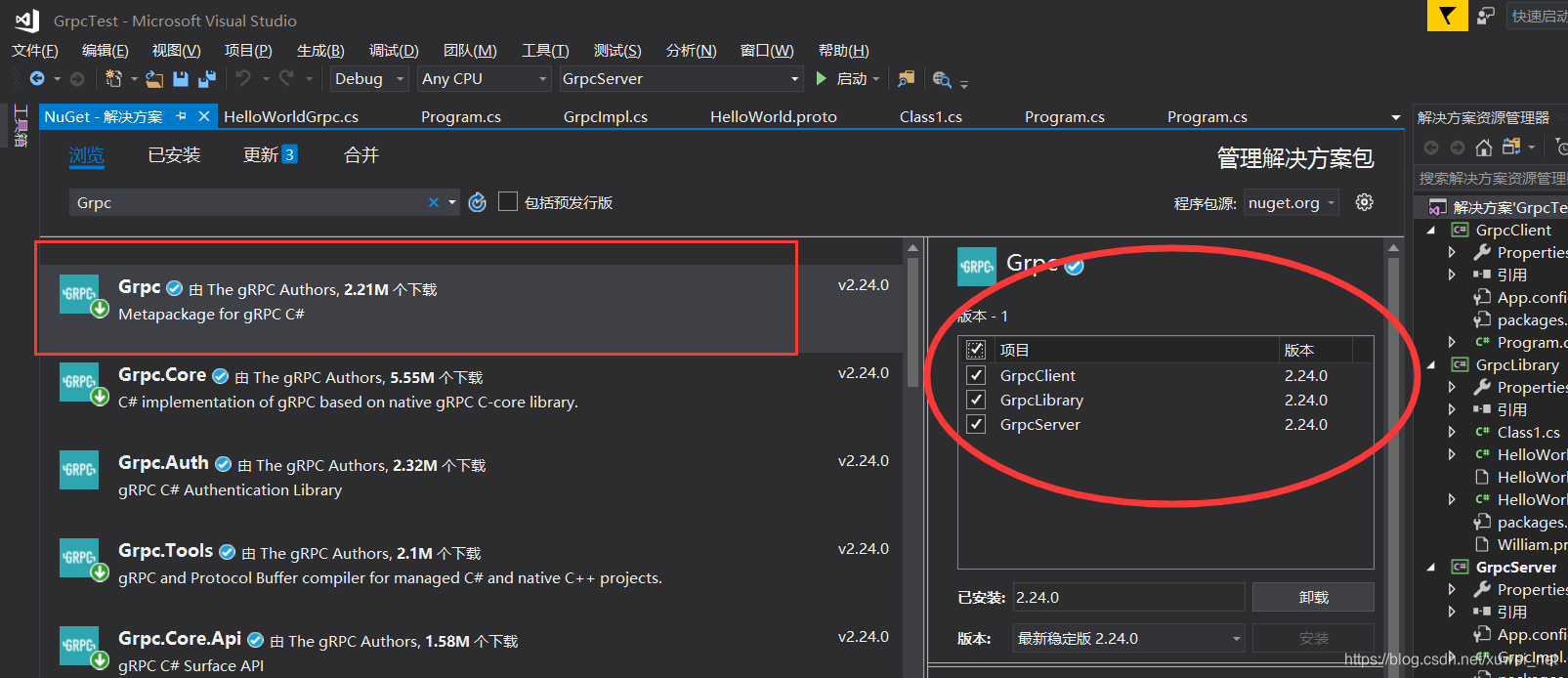The image size is (1568, 678).
Task: Open the 调试(D) menu
Action: (394, 51)
